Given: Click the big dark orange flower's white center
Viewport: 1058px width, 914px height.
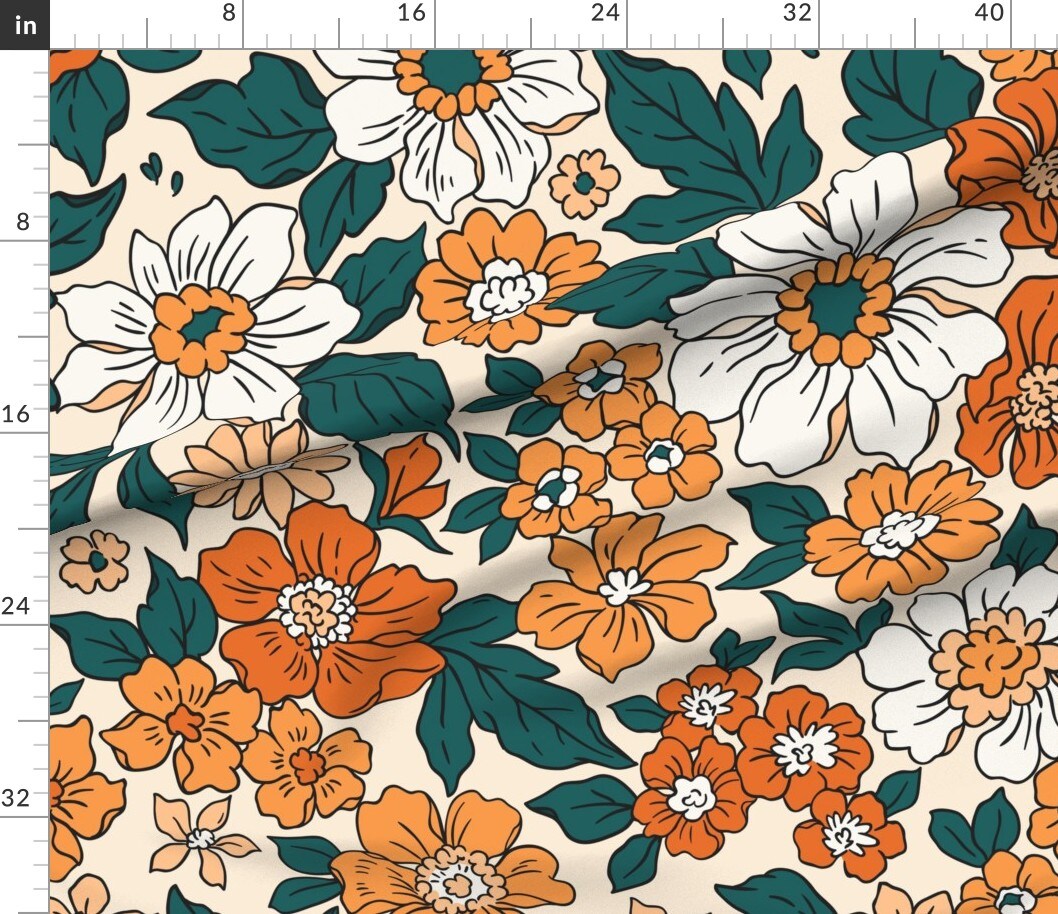Looking at the screenshot, I should 316,609.
